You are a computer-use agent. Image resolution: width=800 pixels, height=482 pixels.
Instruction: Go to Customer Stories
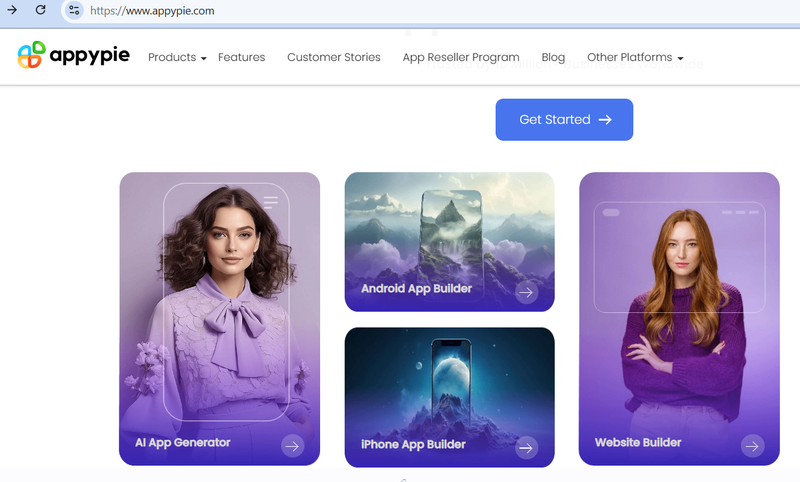pos(334,57)
